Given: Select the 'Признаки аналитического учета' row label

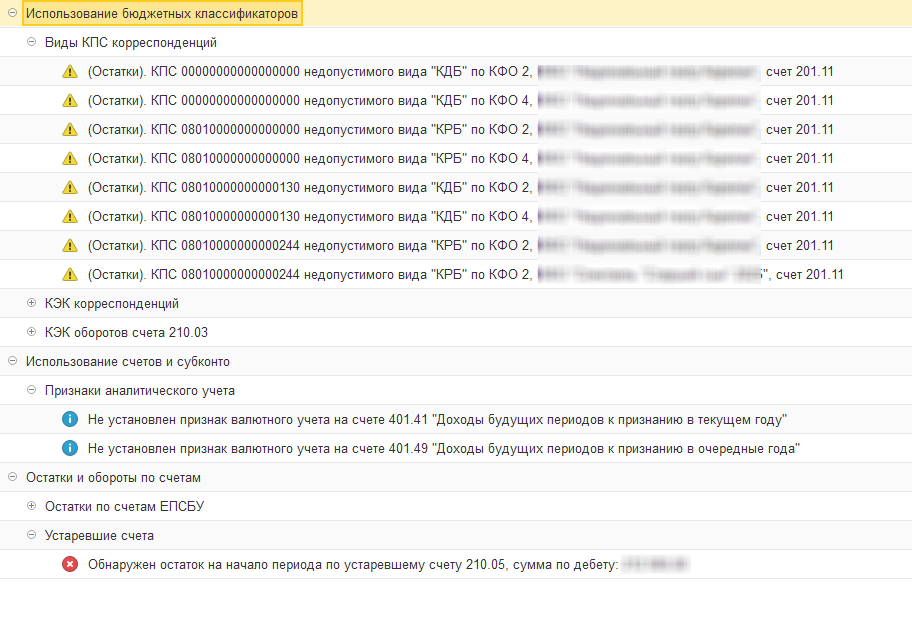Looking at the screenshot, I should tap(140, 391).
